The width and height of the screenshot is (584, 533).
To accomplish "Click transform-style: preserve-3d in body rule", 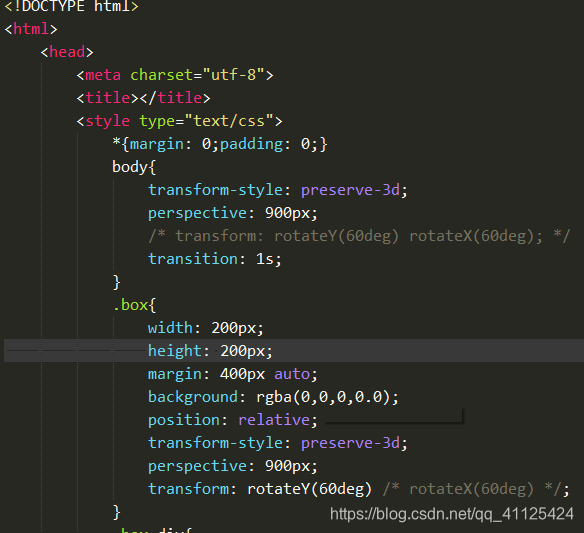I will pos(278,190).
